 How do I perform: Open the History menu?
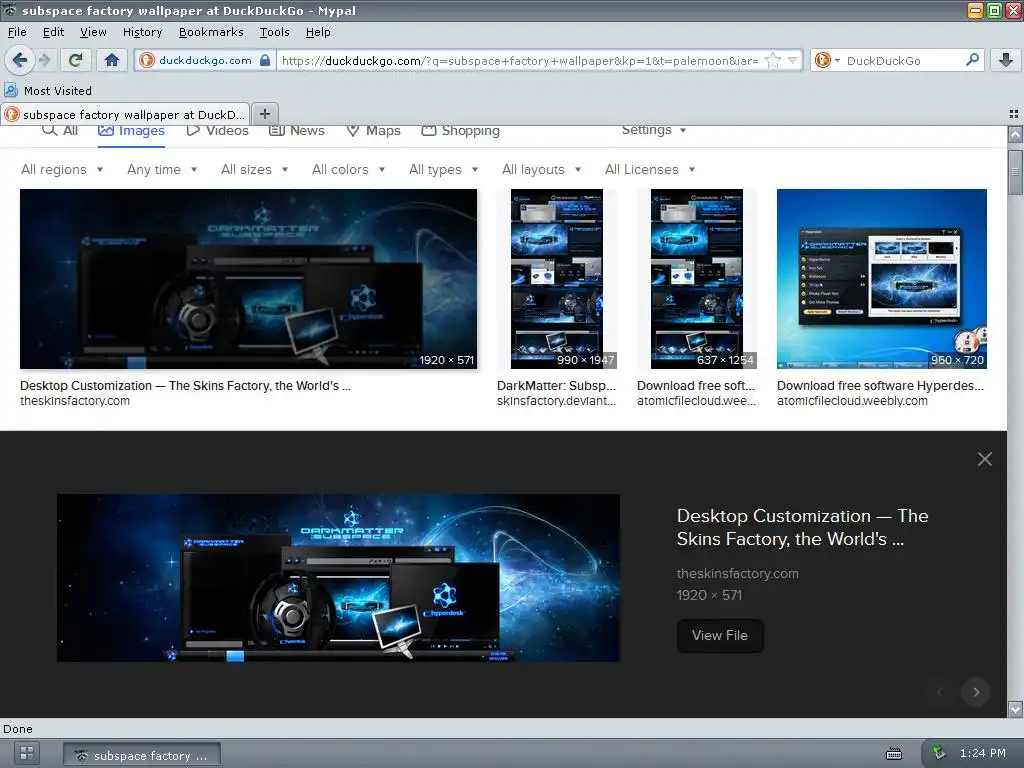pos(142,32)
